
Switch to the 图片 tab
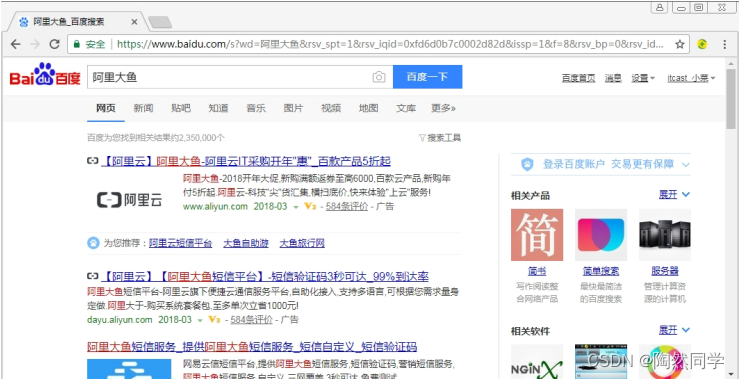point(293,108)
